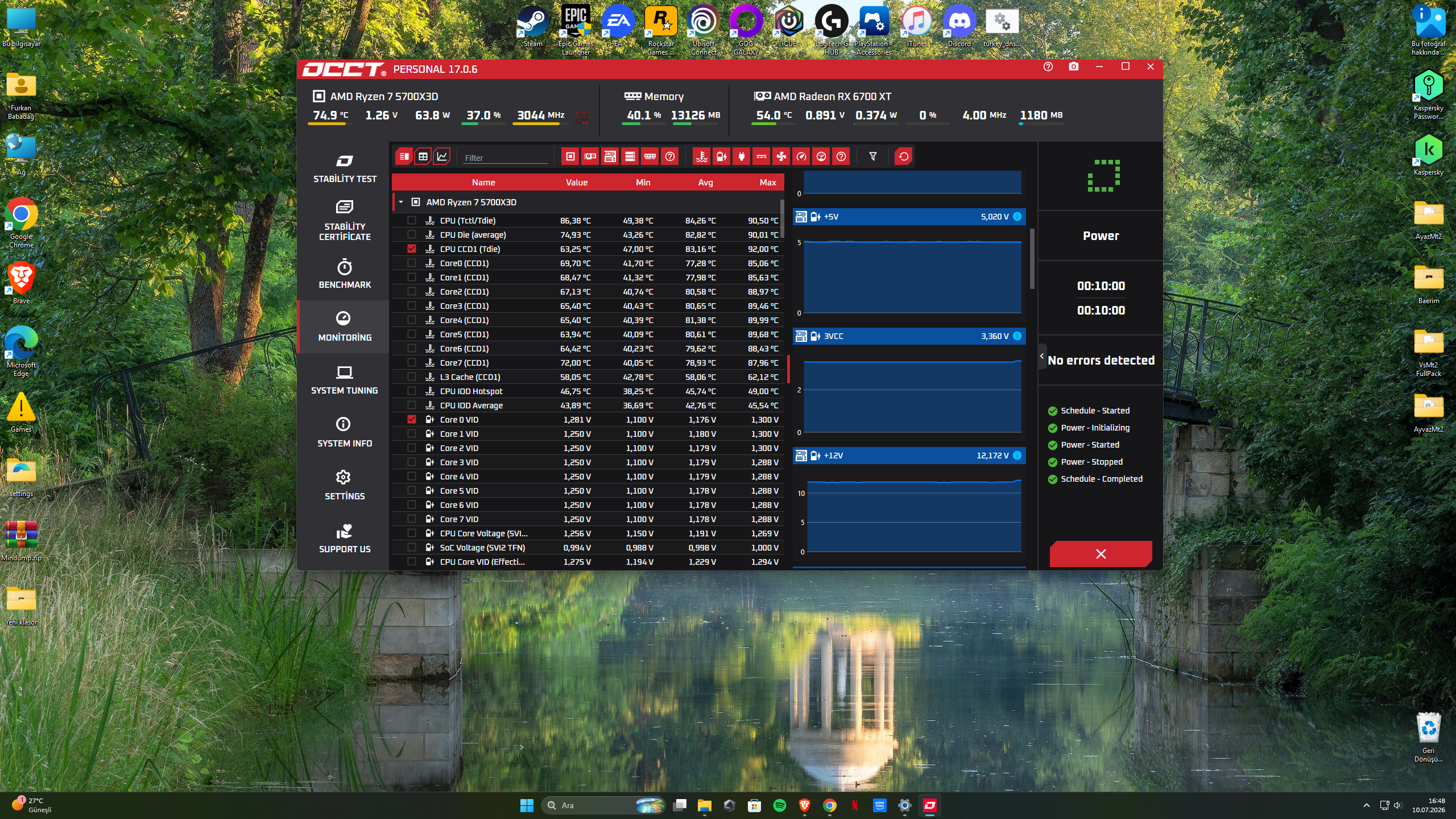This screenshot has width=1456, height=819.
Task: Open the Stability Test section
Action: [x=345, y=168]
